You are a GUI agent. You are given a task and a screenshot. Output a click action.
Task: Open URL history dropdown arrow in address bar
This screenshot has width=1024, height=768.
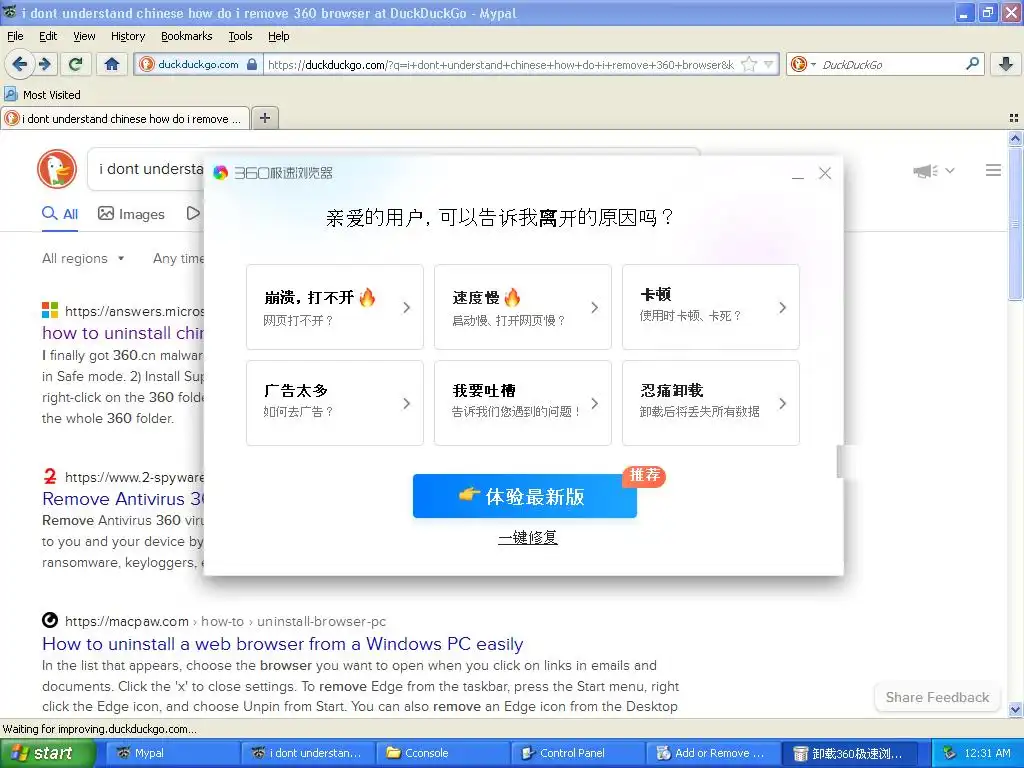(x=769, y=64)
